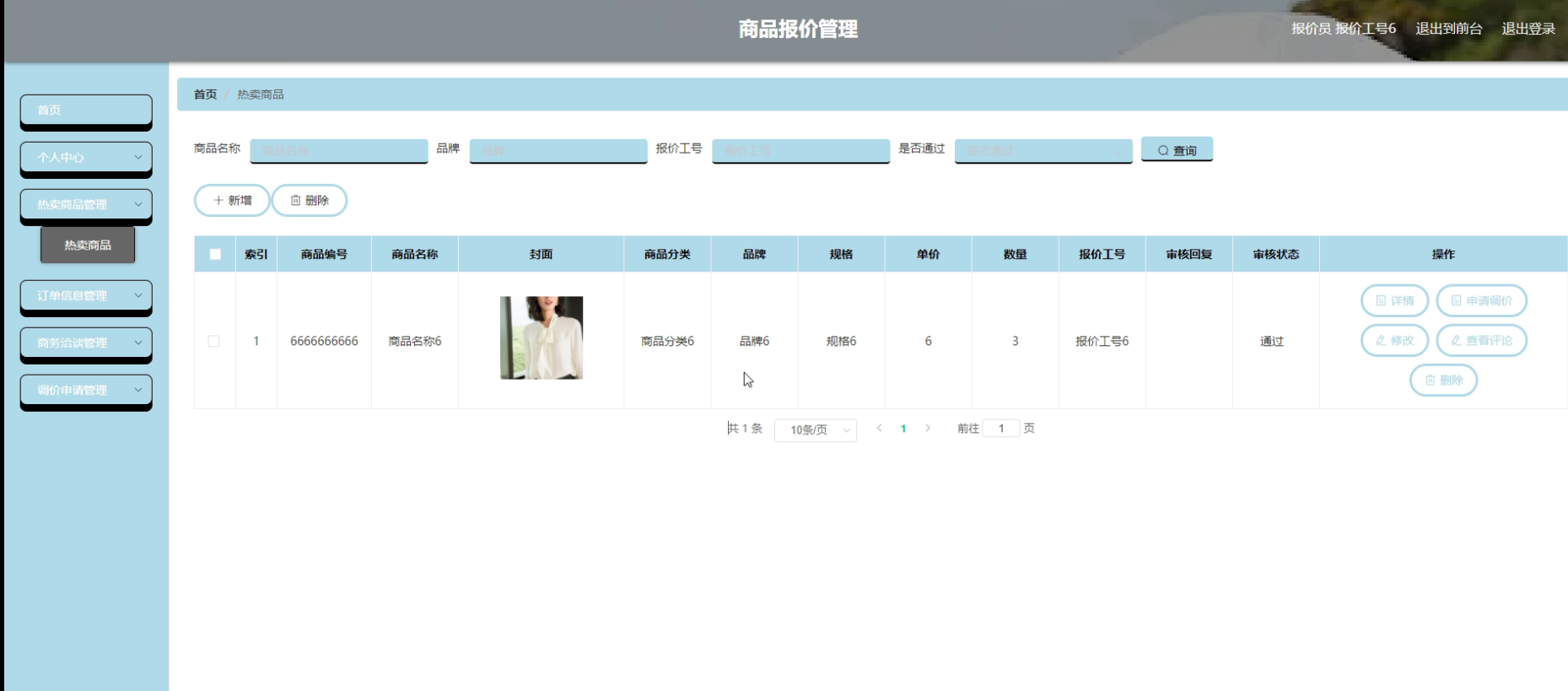This screenshot has width=1568, height=691.
Task: Click the batch 删除 button beside 新增
Action: click(310, 201)
